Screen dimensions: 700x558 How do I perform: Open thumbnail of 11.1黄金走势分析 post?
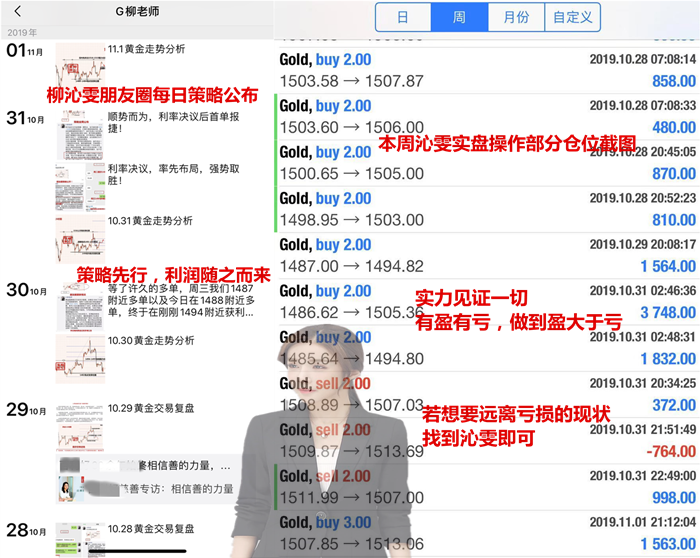(80, 64)
